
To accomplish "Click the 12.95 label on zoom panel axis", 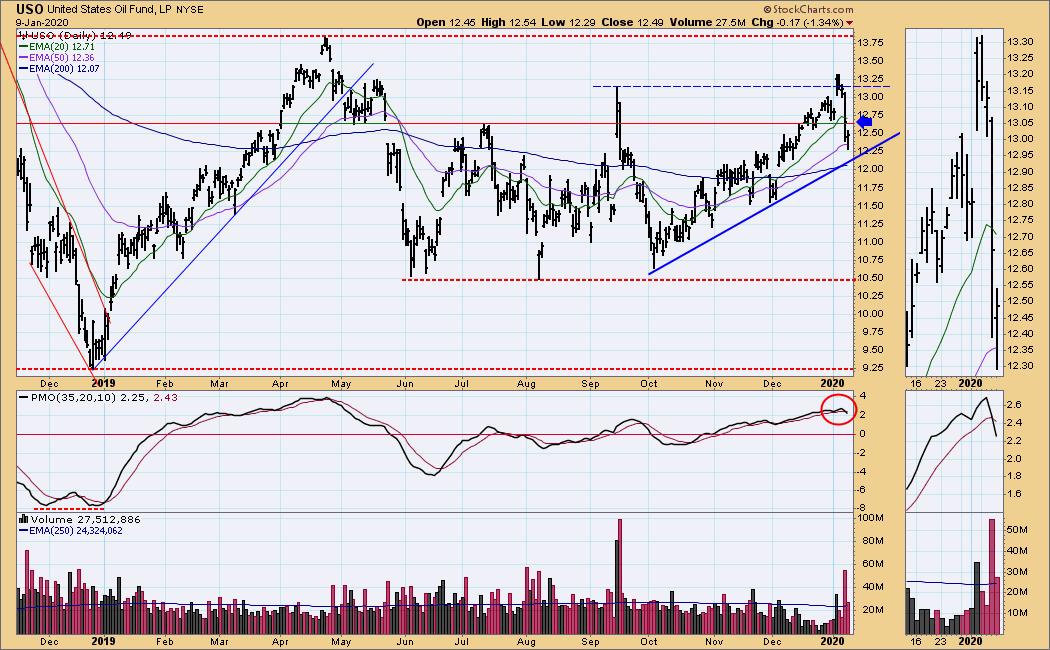I will tap(1019, 155).
